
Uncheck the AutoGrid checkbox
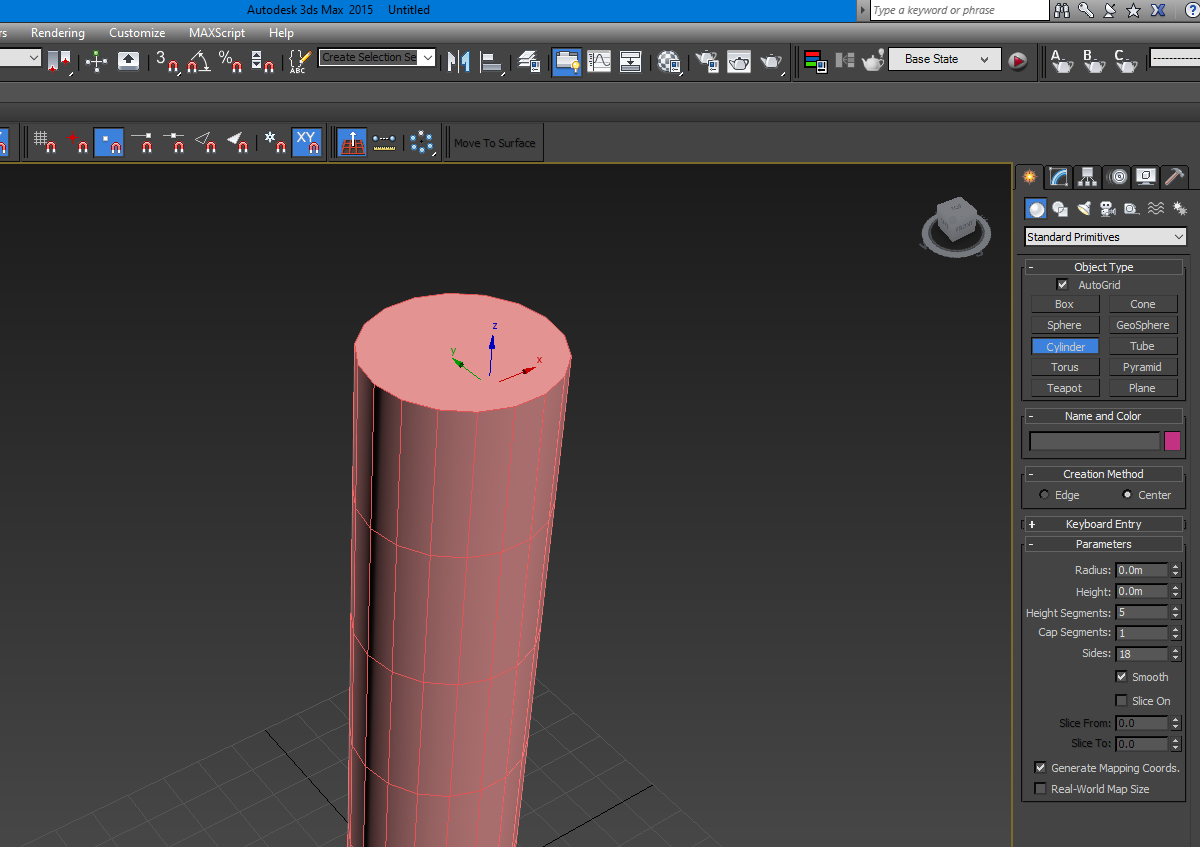pyautogui.click(x=1062, y=285)
